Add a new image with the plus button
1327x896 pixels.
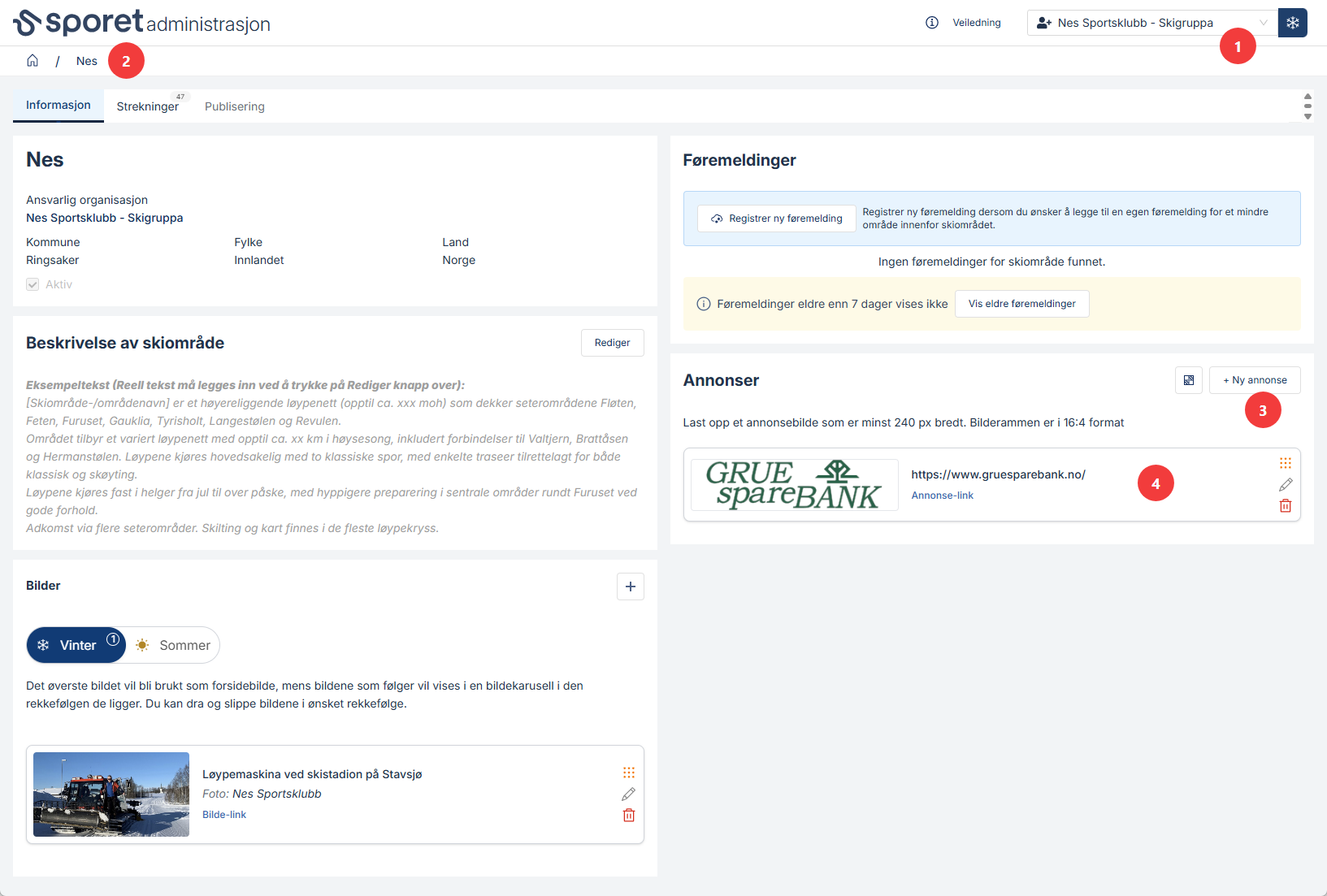coord(631,587)
